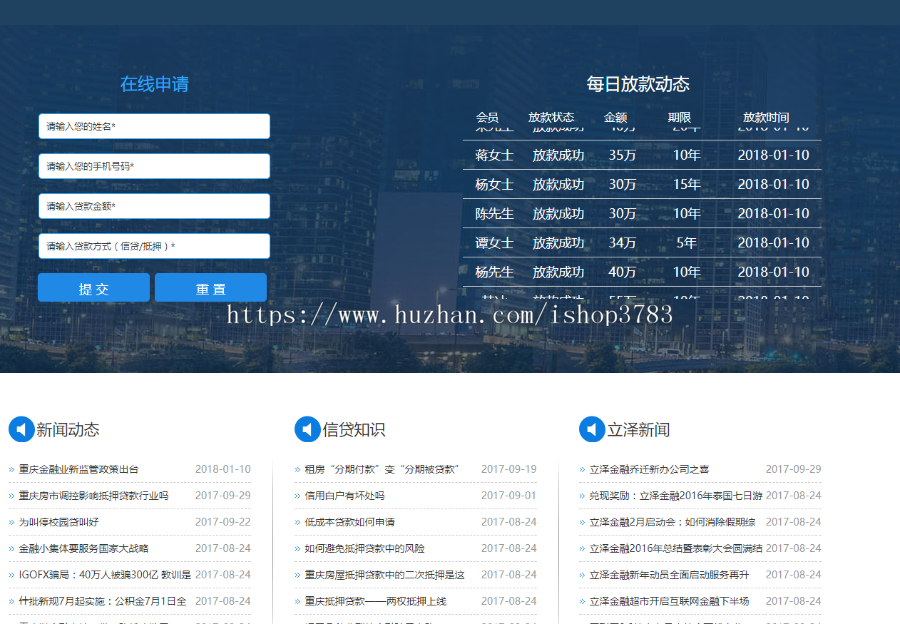Click the » arrow before 立泽金融乔迁新办公司之喜
This screenshot has width=900, height=624.
(582, 467)
